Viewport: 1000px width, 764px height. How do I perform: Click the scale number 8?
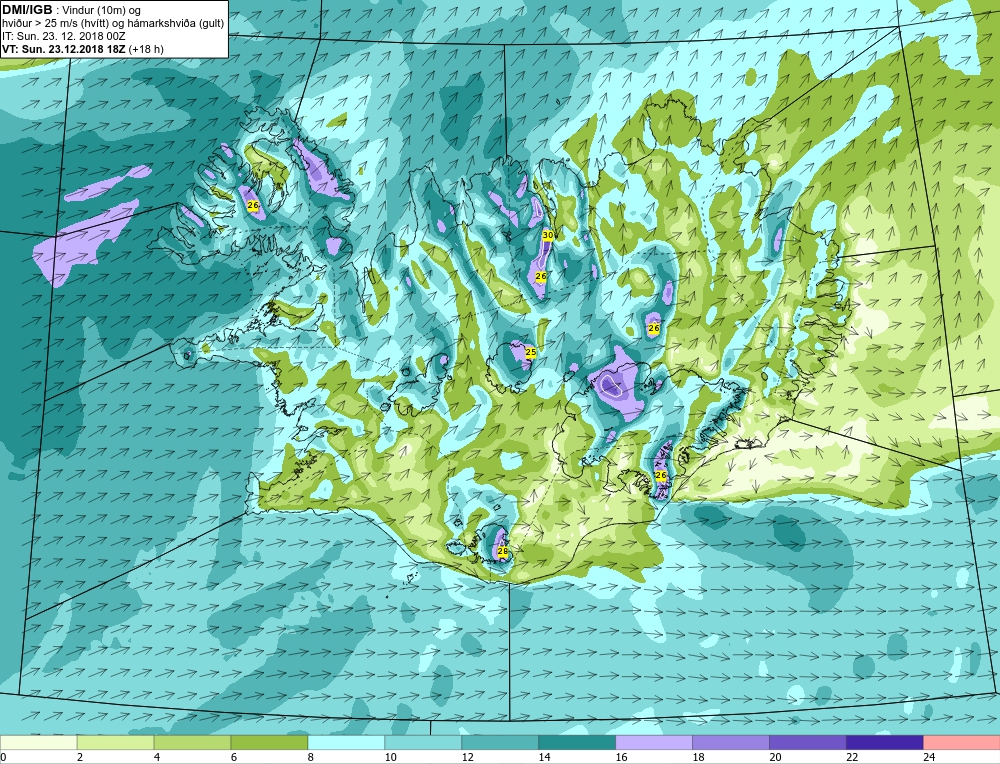coord(311,757)
